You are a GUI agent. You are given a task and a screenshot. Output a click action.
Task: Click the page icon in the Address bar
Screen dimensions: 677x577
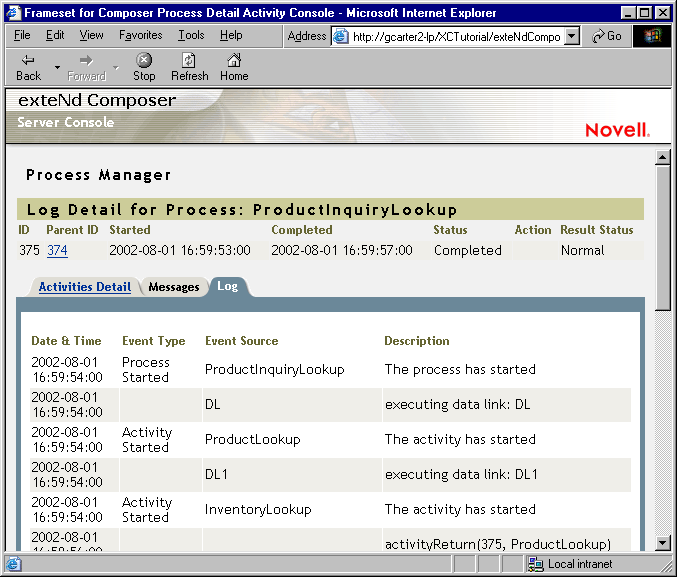tap(341, 37)
